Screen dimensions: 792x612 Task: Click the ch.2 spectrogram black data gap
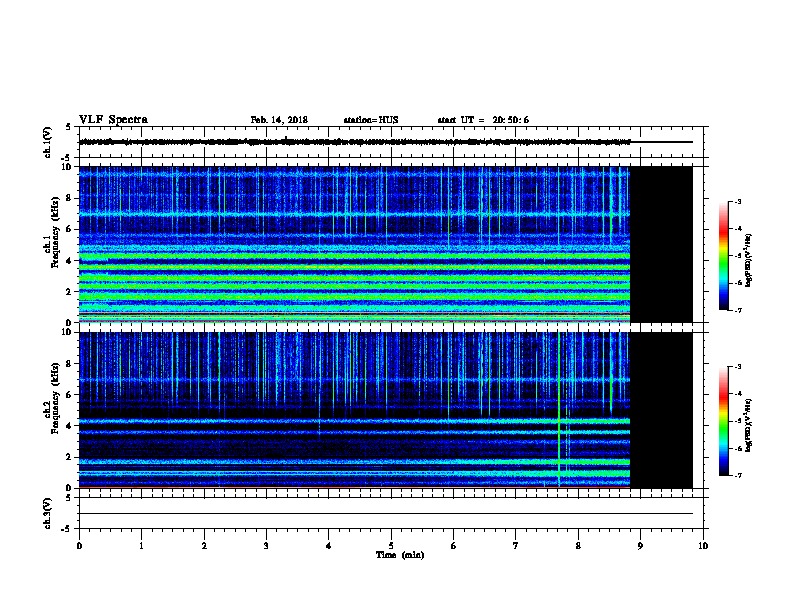tap(661, 410)
